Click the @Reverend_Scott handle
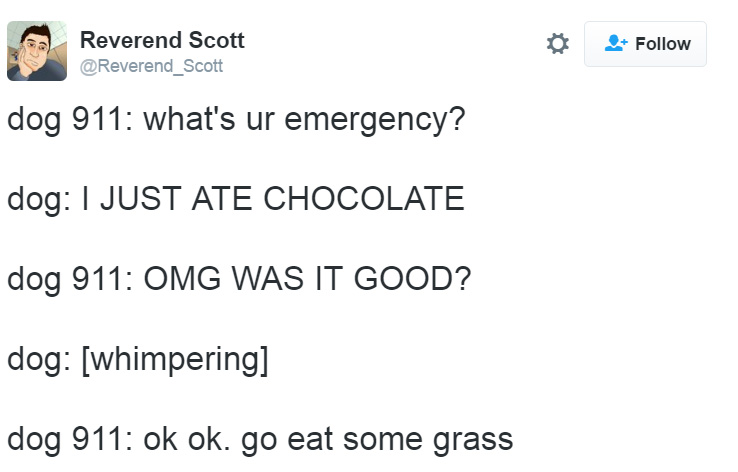 pos(151,66)
